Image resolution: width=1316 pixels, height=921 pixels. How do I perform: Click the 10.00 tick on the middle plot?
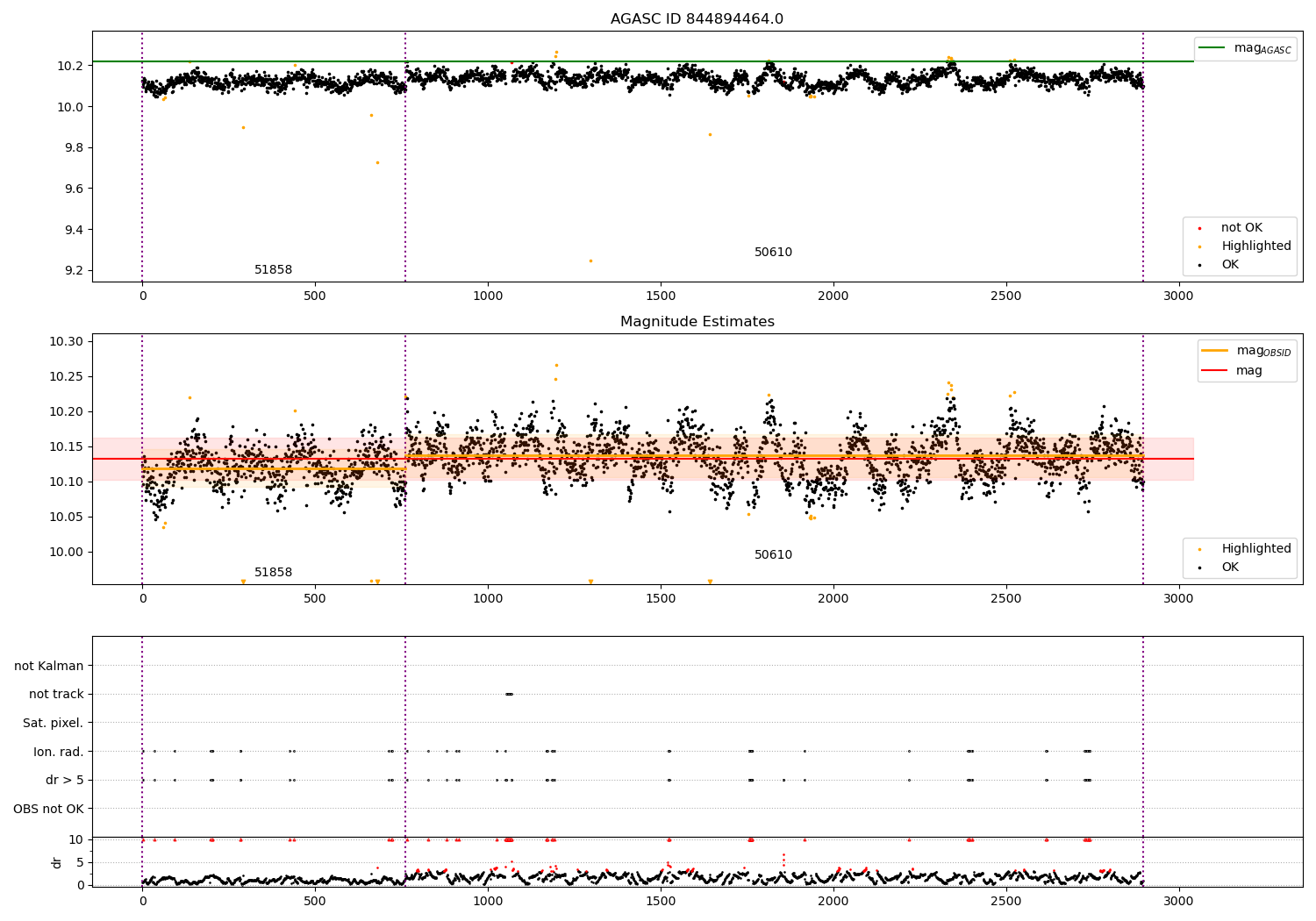[x=67, y=552]
